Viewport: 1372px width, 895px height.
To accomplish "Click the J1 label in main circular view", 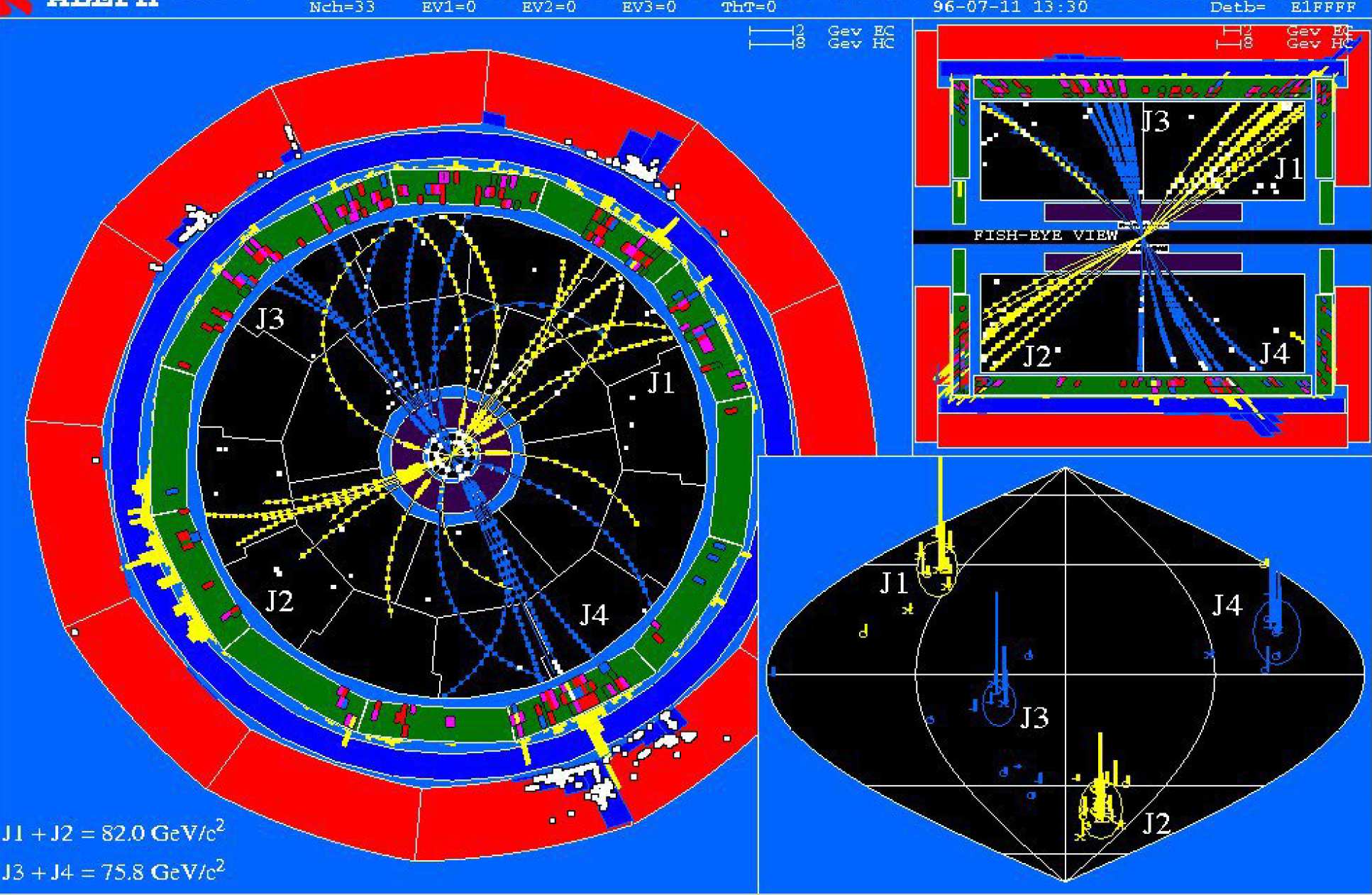I will point(661,383).
